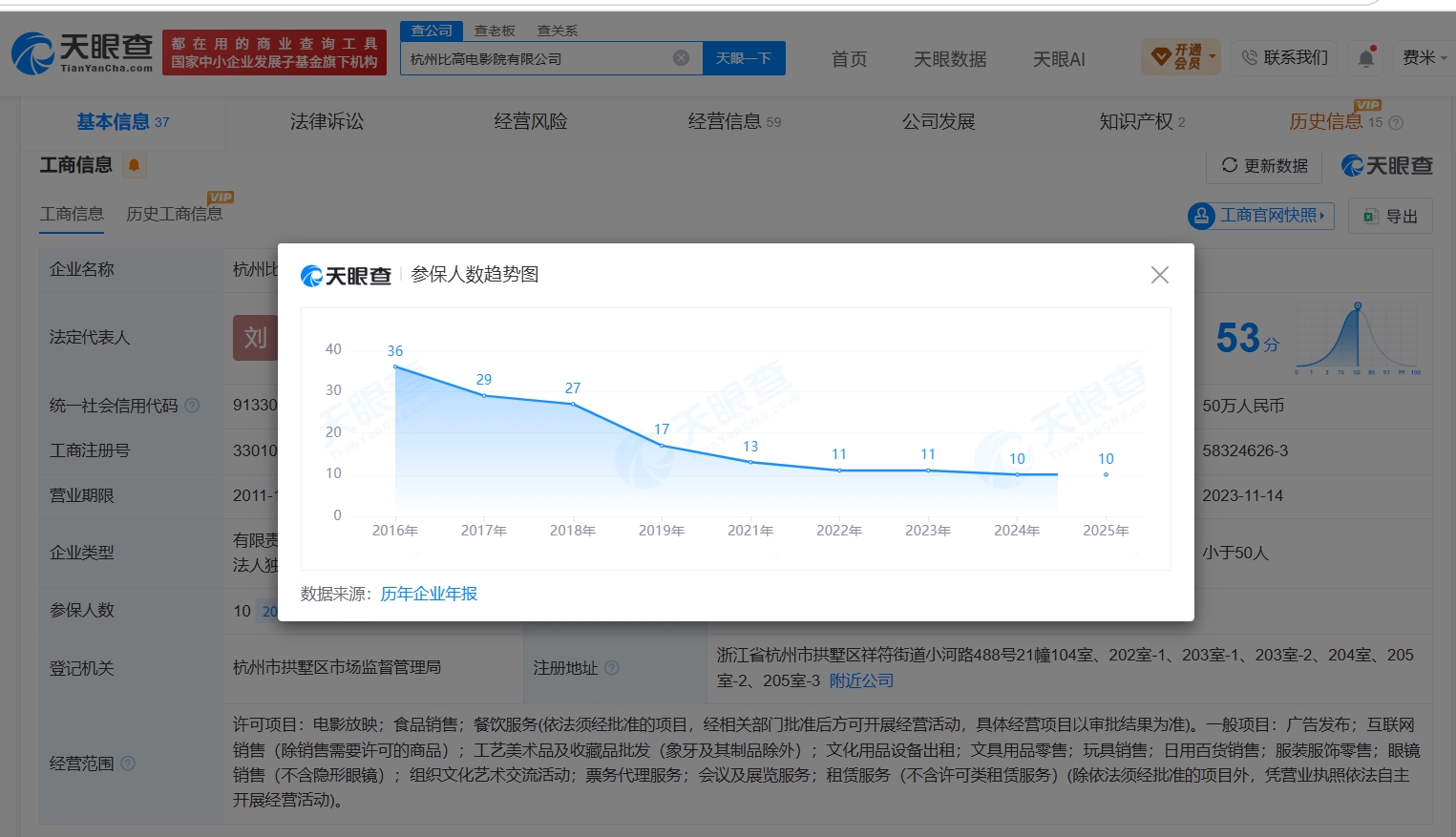This screenshot has height=837, width=1456.
Task: Open 天眼AI in top navigation
Action: coord(1059,59)
